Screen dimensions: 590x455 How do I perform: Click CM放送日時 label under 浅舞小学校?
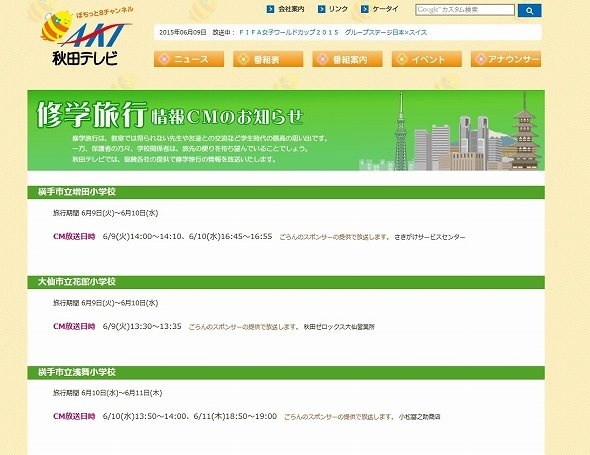(x=74, y=416)
